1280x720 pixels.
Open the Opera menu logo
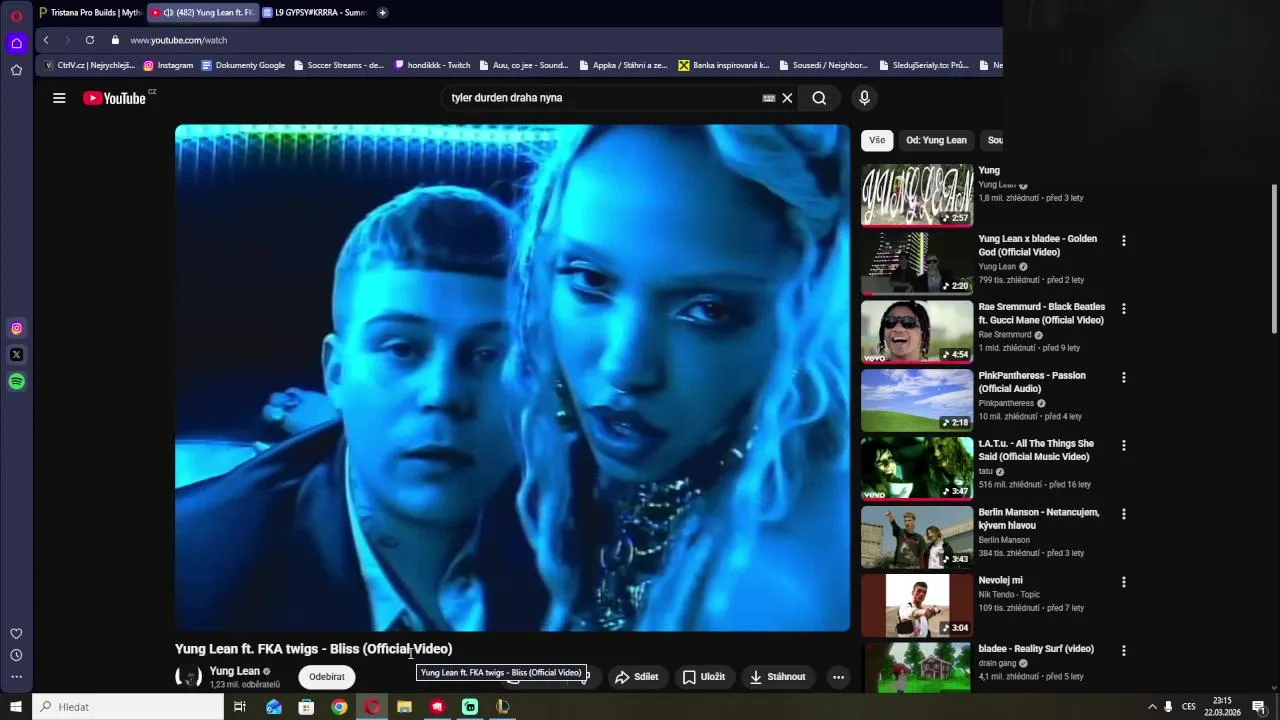click(x=16, y=16)
